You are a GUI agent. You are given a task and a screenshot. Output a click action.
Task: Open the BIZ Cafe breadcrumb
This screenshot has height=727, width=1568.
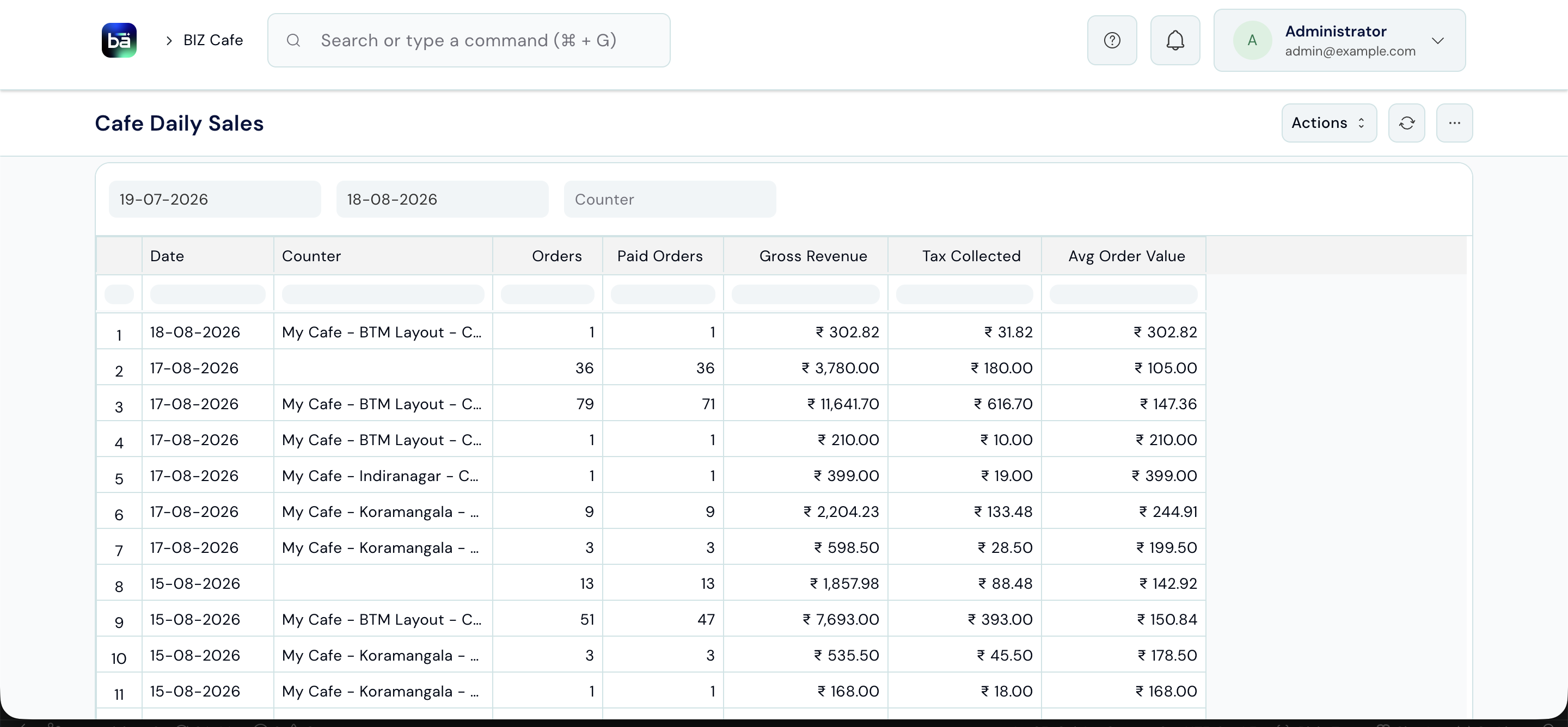[x=213, y=40]
